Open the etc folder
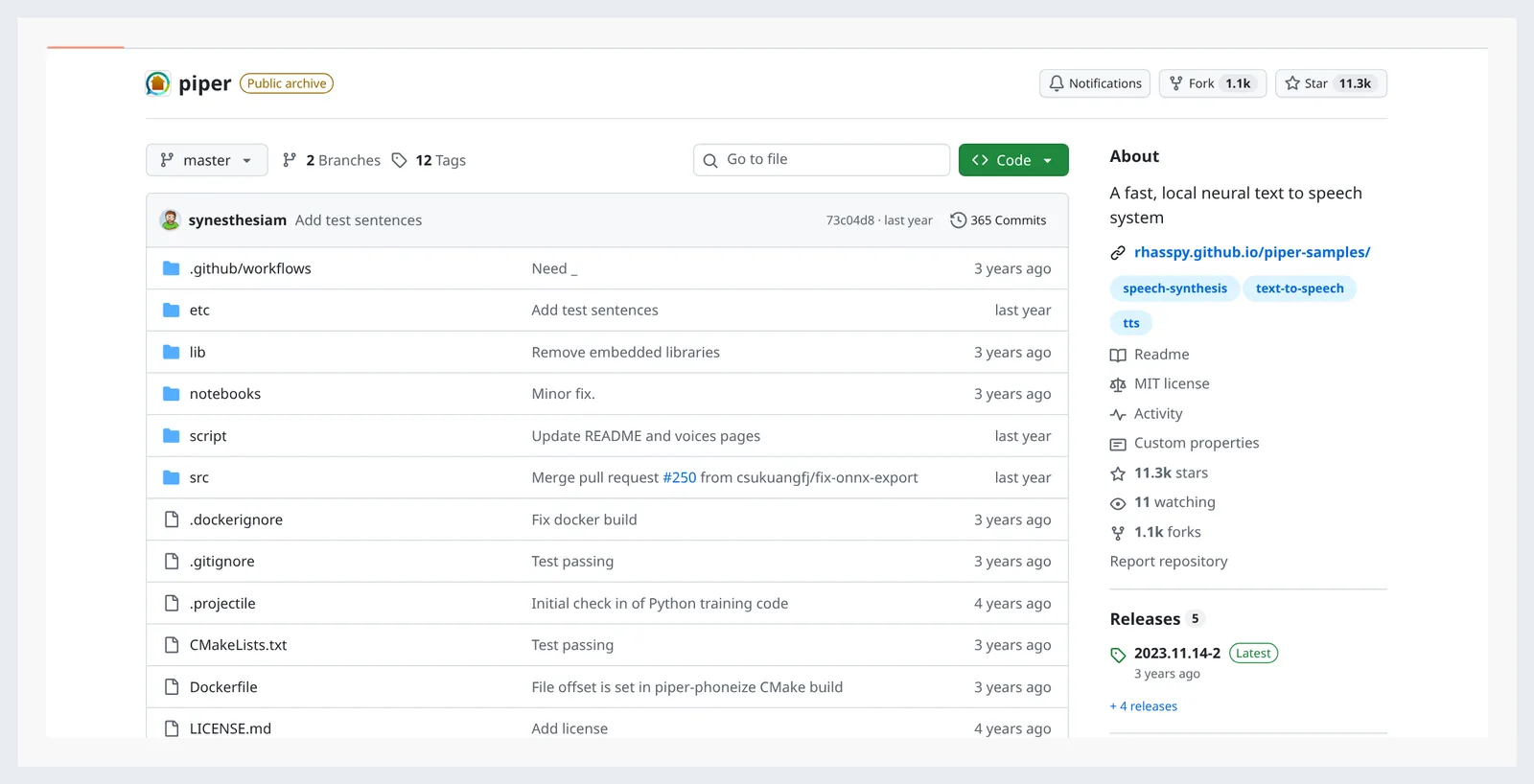Screen dimensions: 1534x784 [x=199, y=311]
